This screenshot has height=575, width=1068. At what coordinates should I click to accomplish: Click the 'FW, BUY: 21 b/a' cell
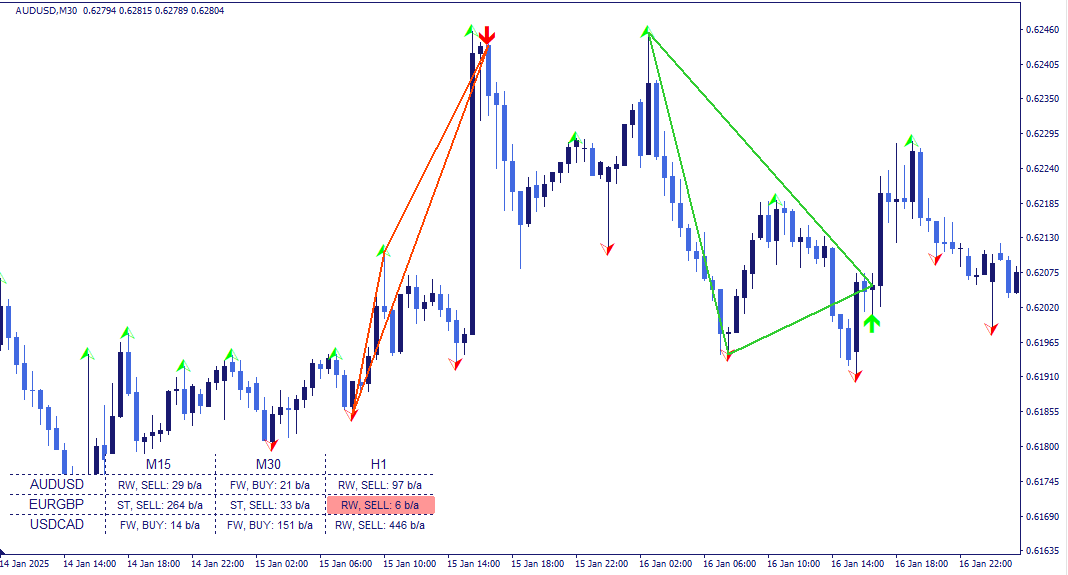(270, 485)
